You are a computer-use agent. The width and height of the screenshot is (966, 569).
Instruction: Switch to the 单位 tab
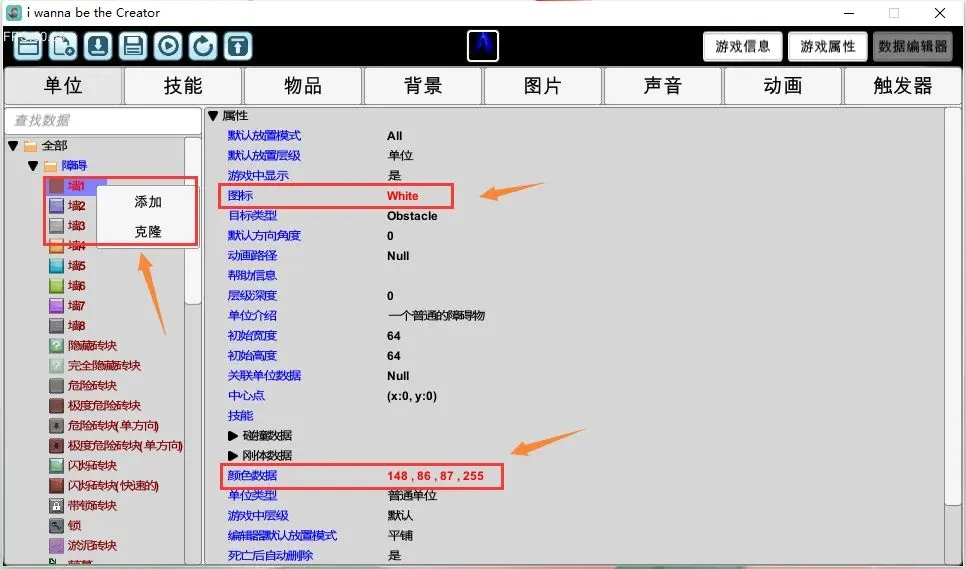tap(63, 86)
